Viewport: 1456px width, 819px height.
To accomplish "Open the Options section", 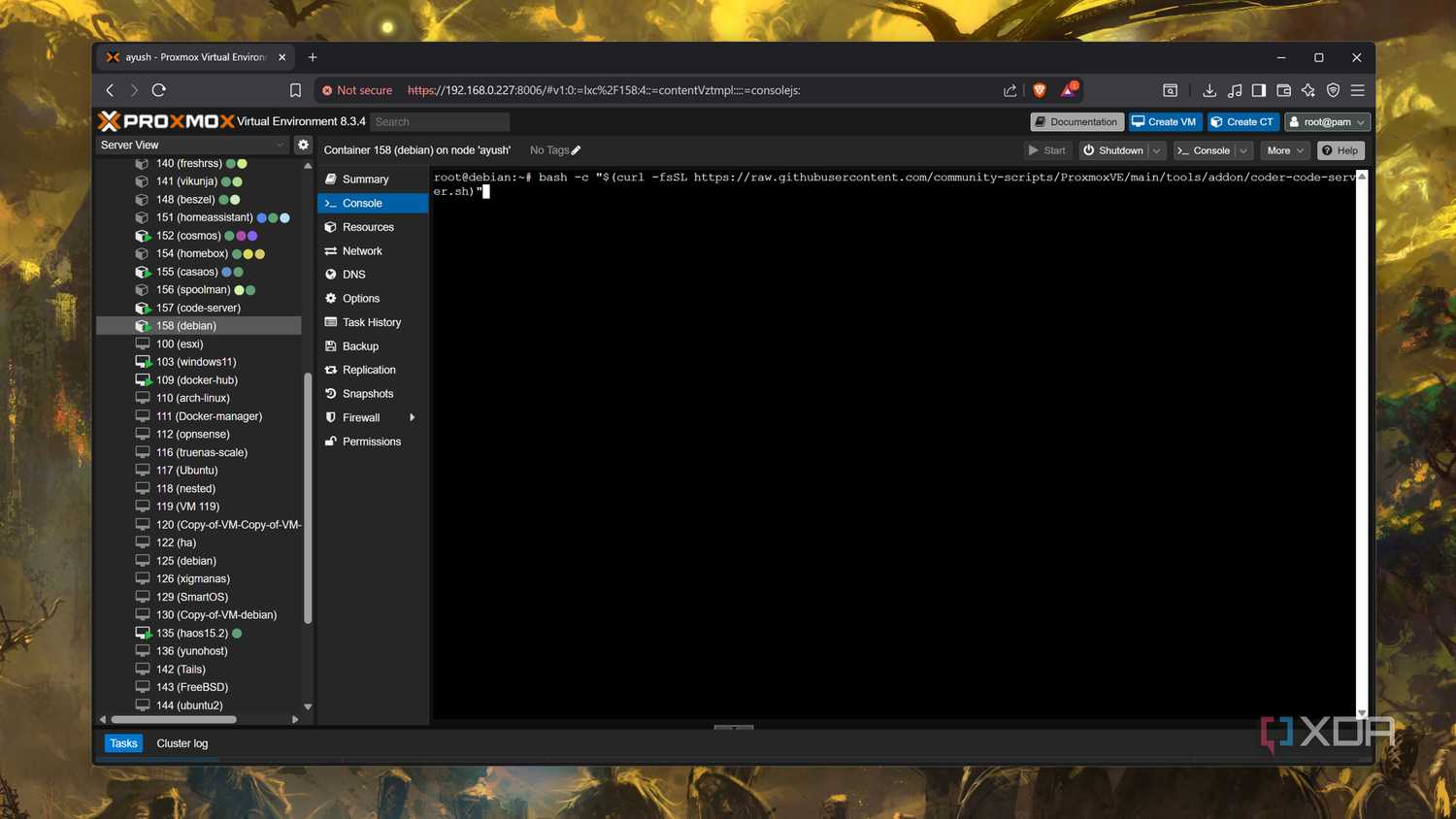I will point(373,299).
